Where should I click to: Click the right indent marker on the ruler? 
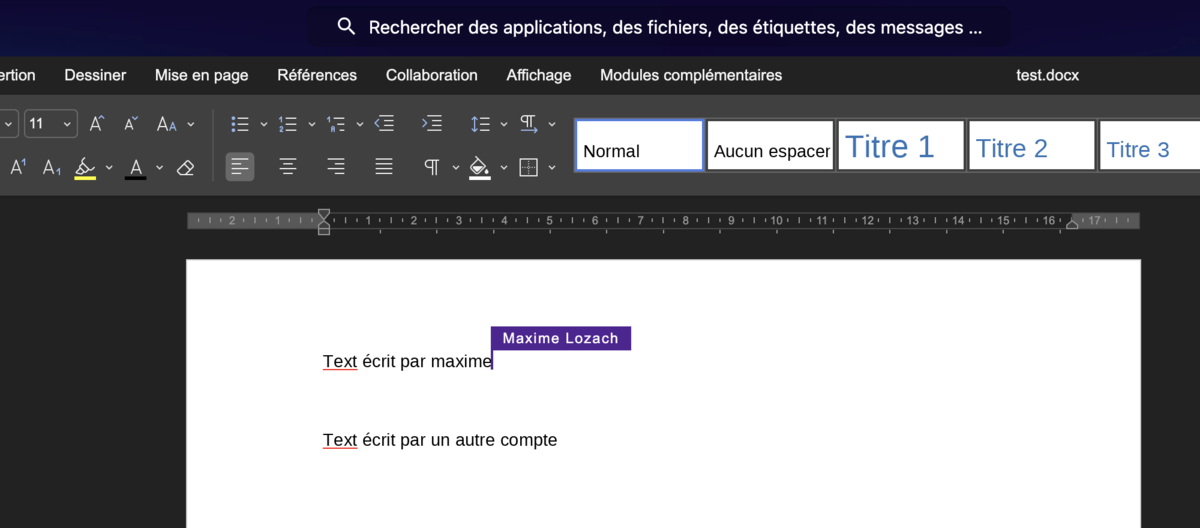[1072, 224]
